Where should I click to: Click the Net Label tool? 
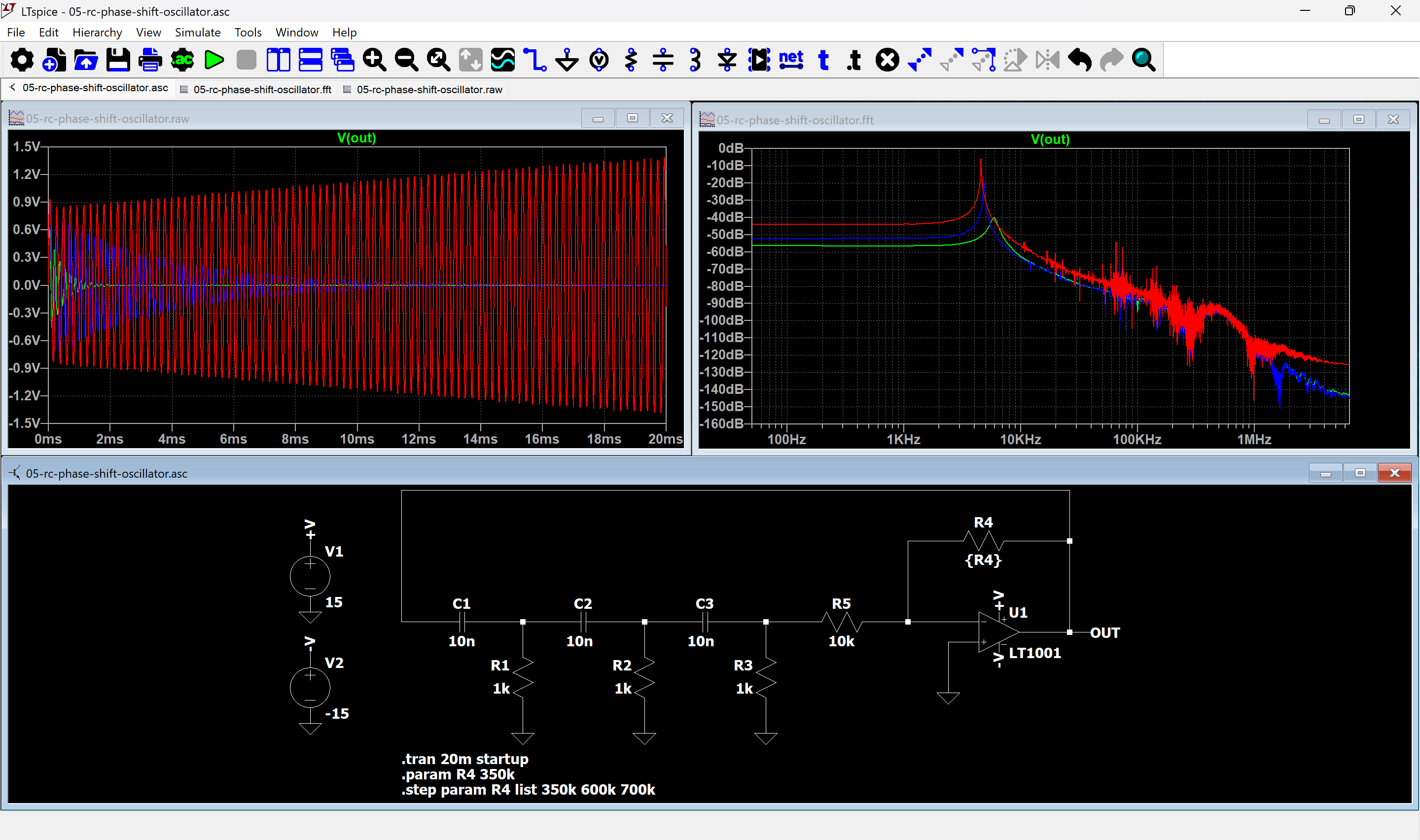point(791,60)
